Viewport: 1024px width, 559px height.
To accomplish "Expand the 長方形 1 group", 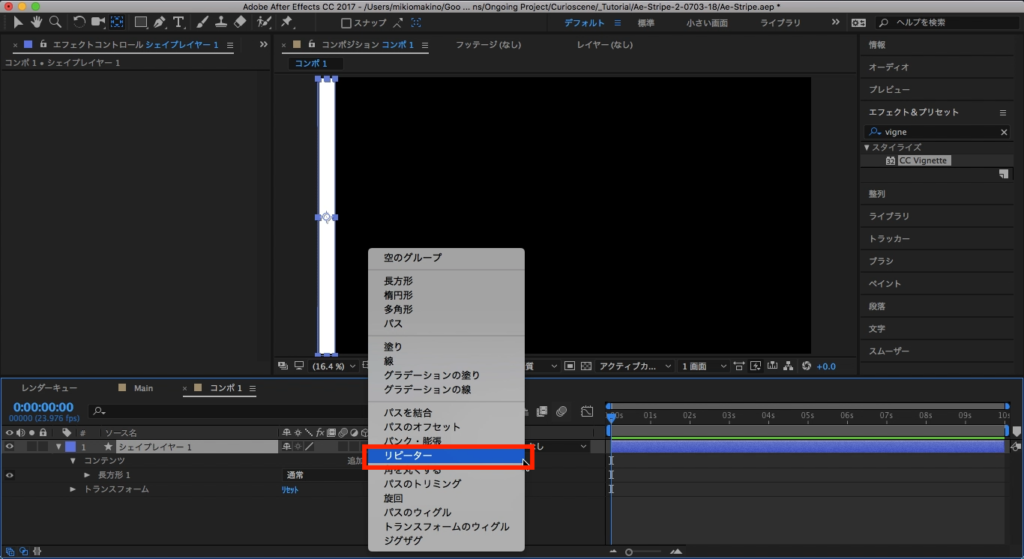I will point(87,475).
